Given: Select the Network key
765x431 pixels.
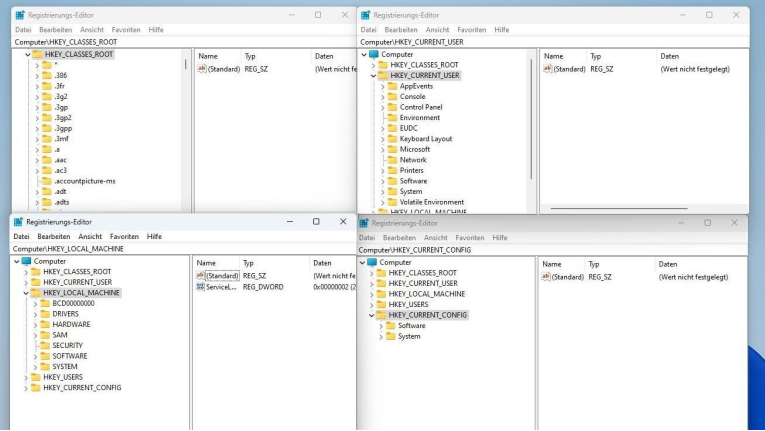Looking at the screenshot, I should (413, 160).
